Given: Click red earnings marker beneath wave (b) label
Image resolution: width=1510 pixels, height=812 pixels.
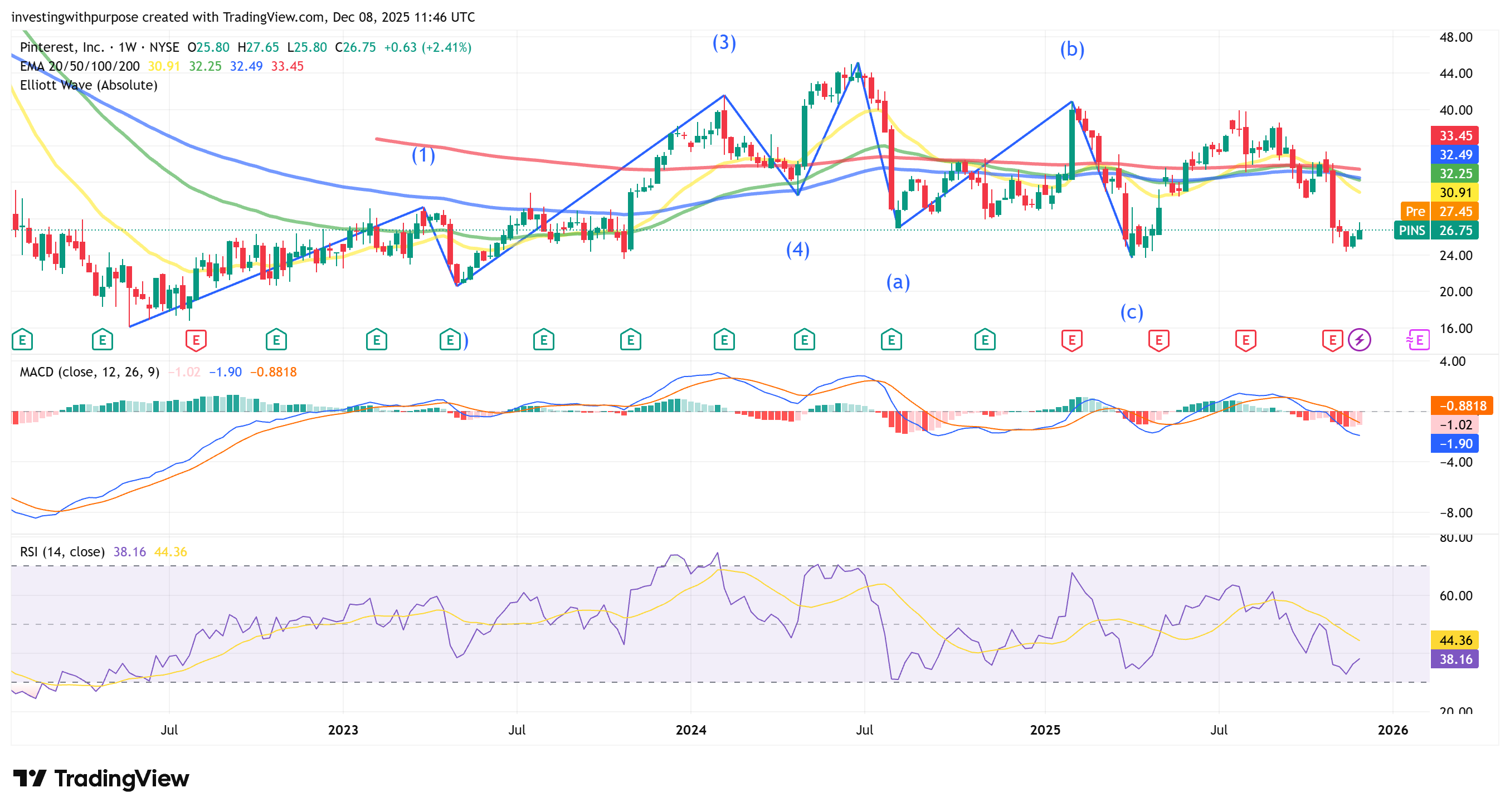Looking at the screenshot, I should [x=1071, y=340].
